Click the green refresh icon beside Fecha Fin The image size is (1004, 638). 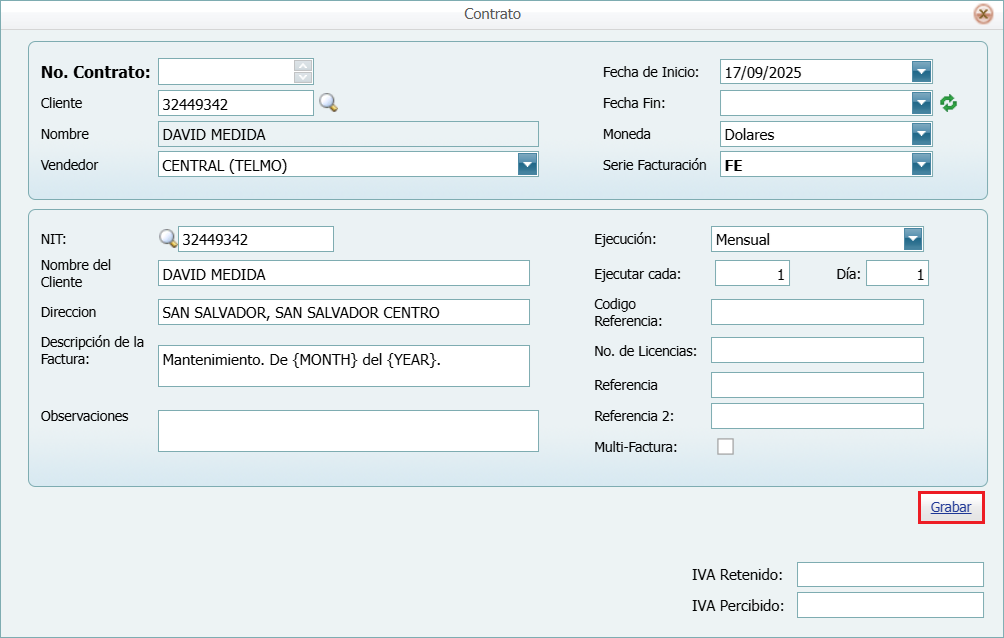(948, 102)
